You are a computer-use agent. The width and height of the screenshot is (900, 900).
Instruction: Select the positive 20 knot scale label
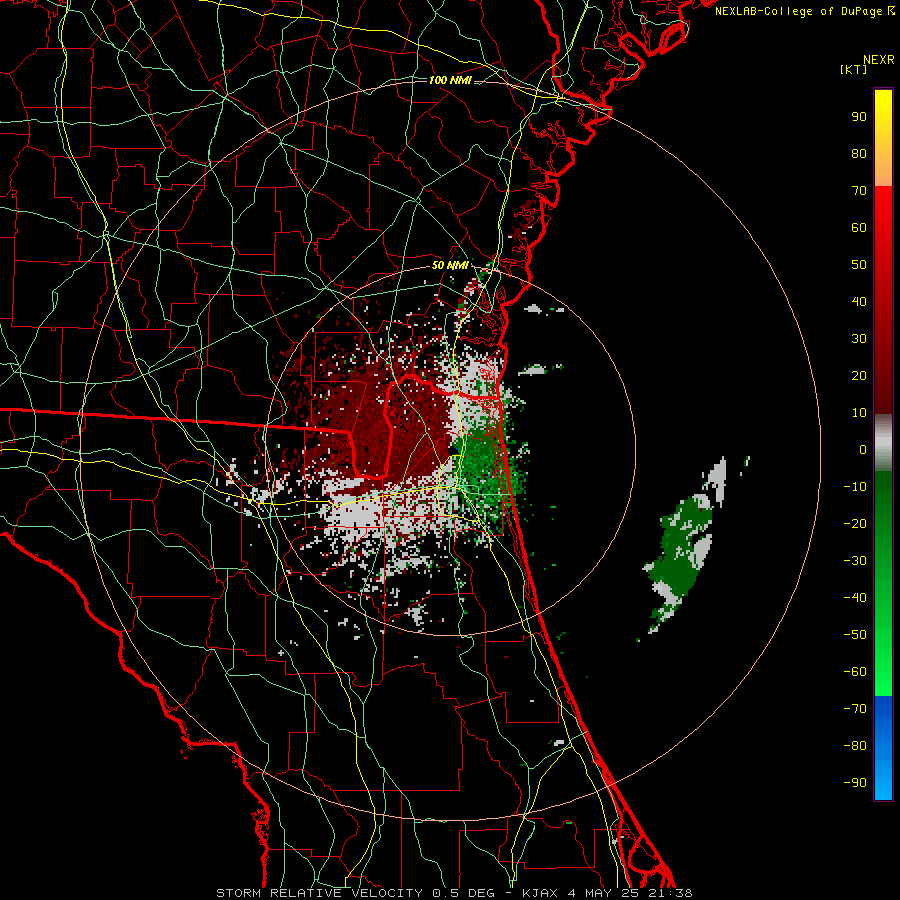click(859, 375)
